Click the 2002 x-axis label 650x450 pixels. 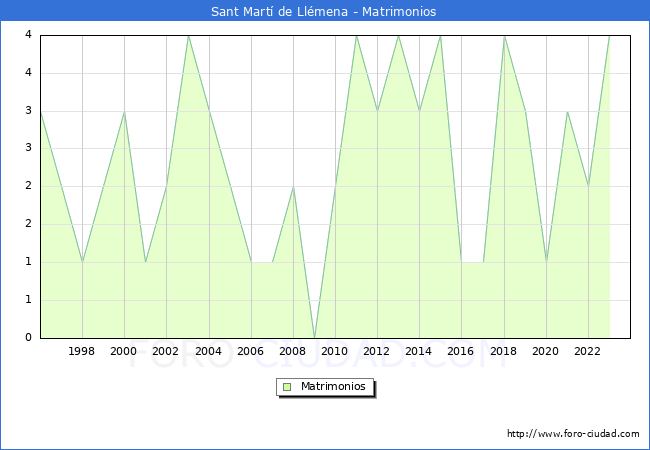pos(165,351)
